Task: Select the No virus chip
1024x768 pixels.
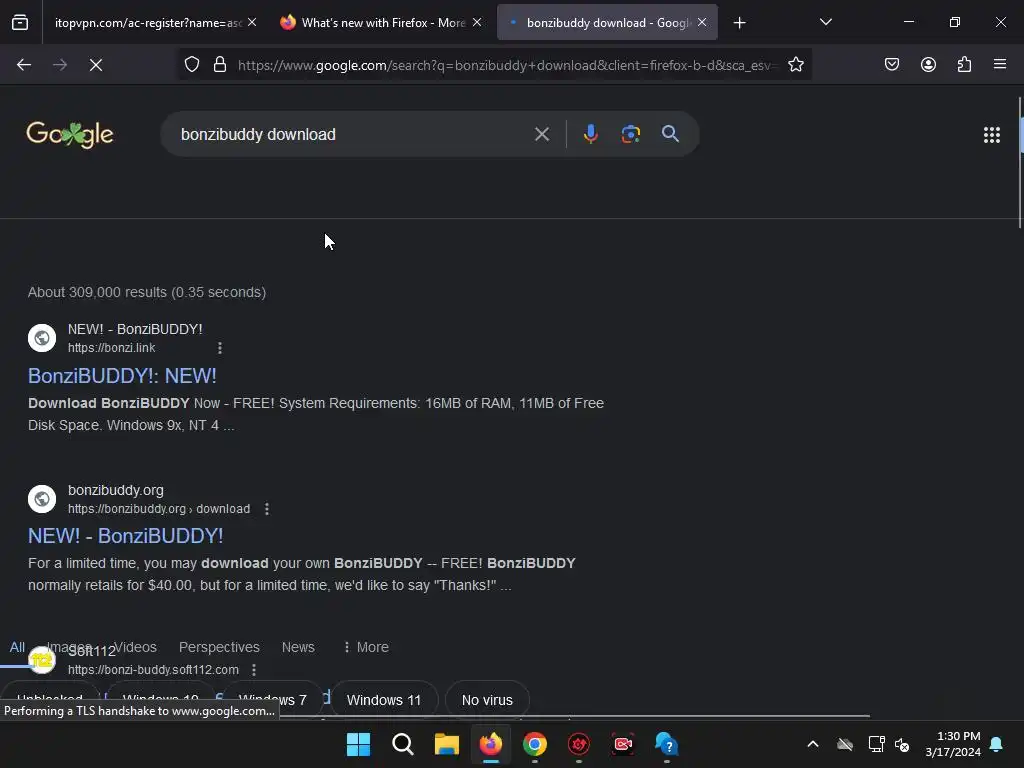Action: point(487,700)
